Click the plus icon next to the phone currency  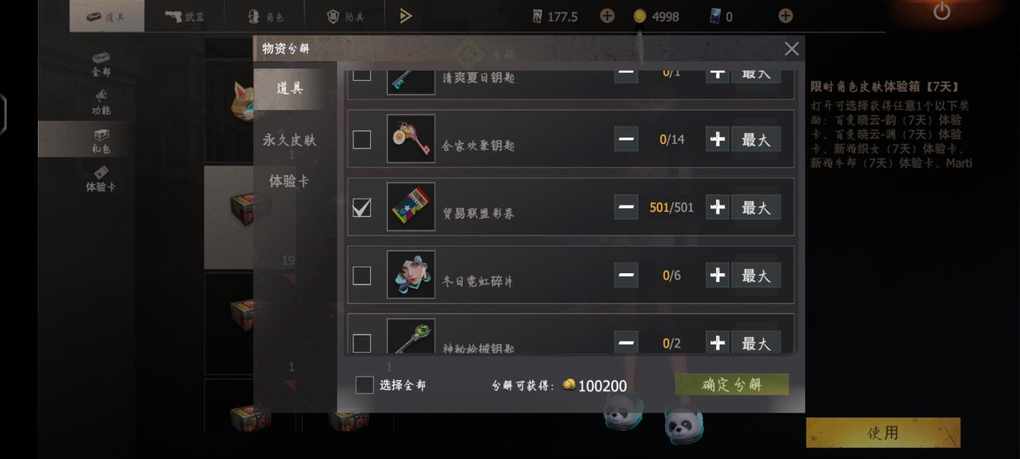click(786, 16)
